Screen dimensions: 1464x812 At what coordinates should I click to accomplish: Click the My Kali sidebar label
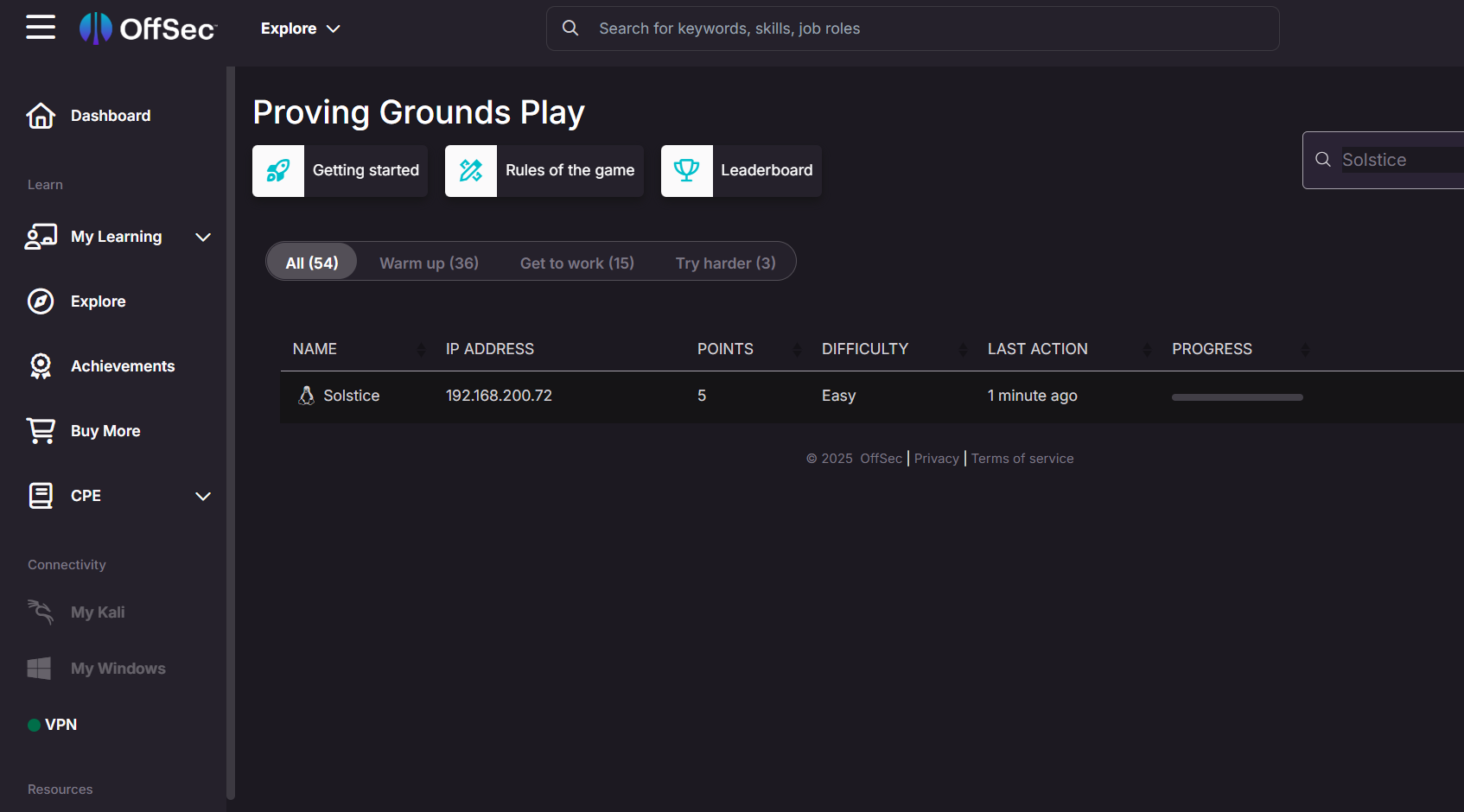(x=98, y=612)
